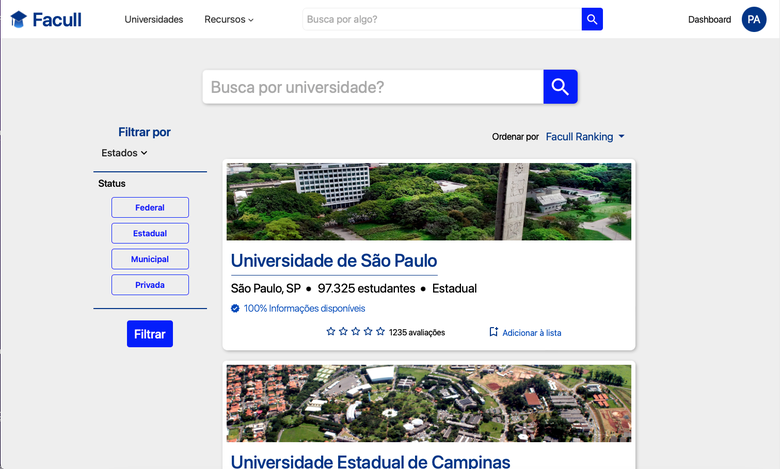The image size is (780, 469).
Task: Expand the Recursos menu
Action: 229,19
